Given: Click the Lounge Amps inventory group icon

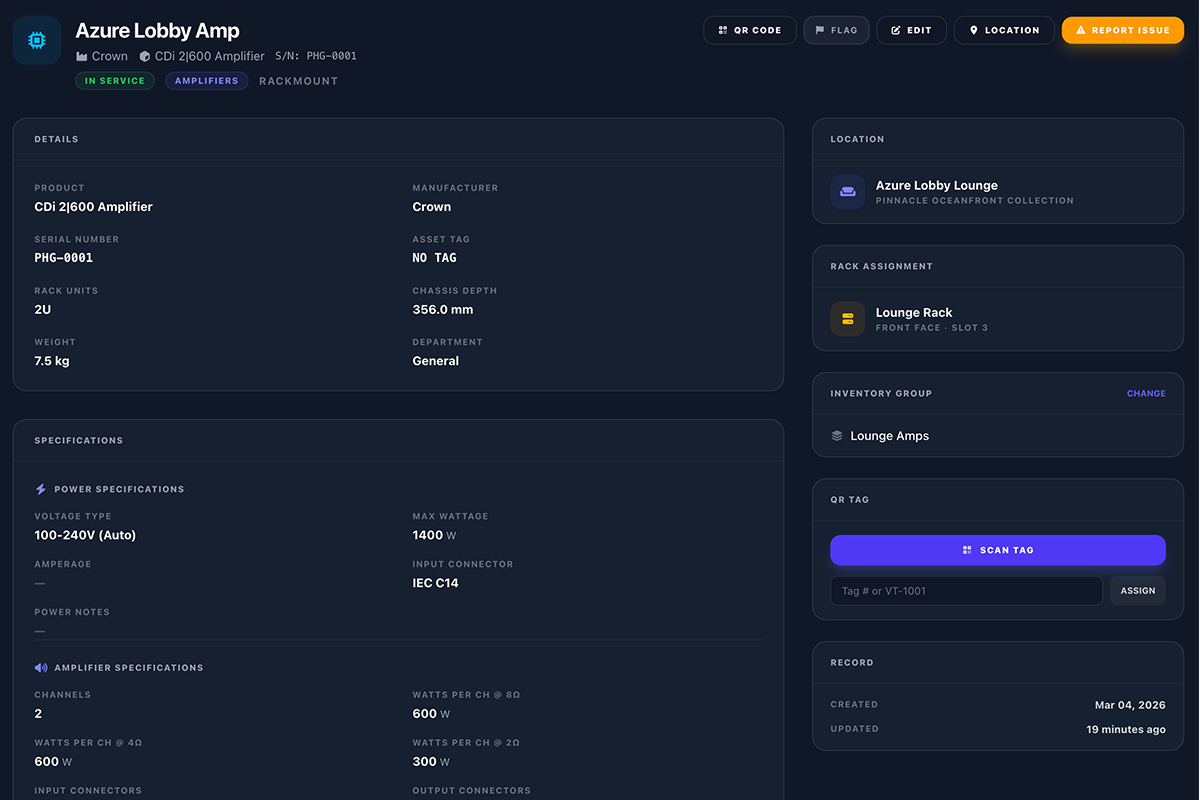Looking at the screenshot, I should point(837,435).
